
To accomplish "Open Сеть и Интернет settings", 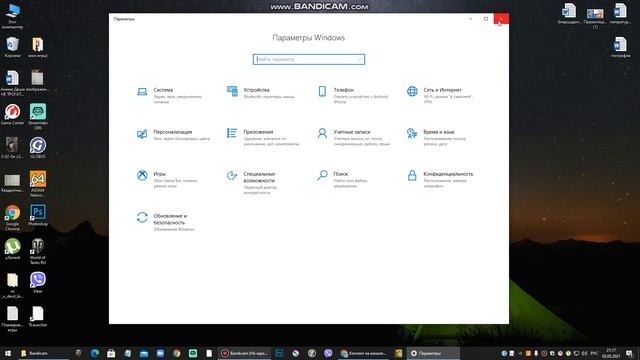I will pyautogui.click(x=440, y=95).
